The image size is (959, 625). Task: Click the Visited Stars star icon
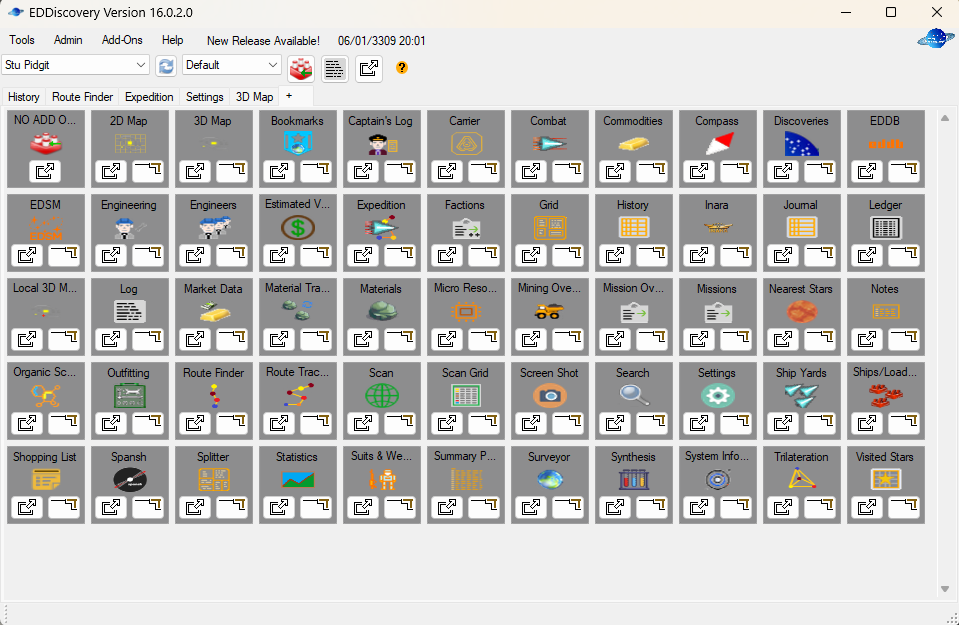tap(886, 479)
